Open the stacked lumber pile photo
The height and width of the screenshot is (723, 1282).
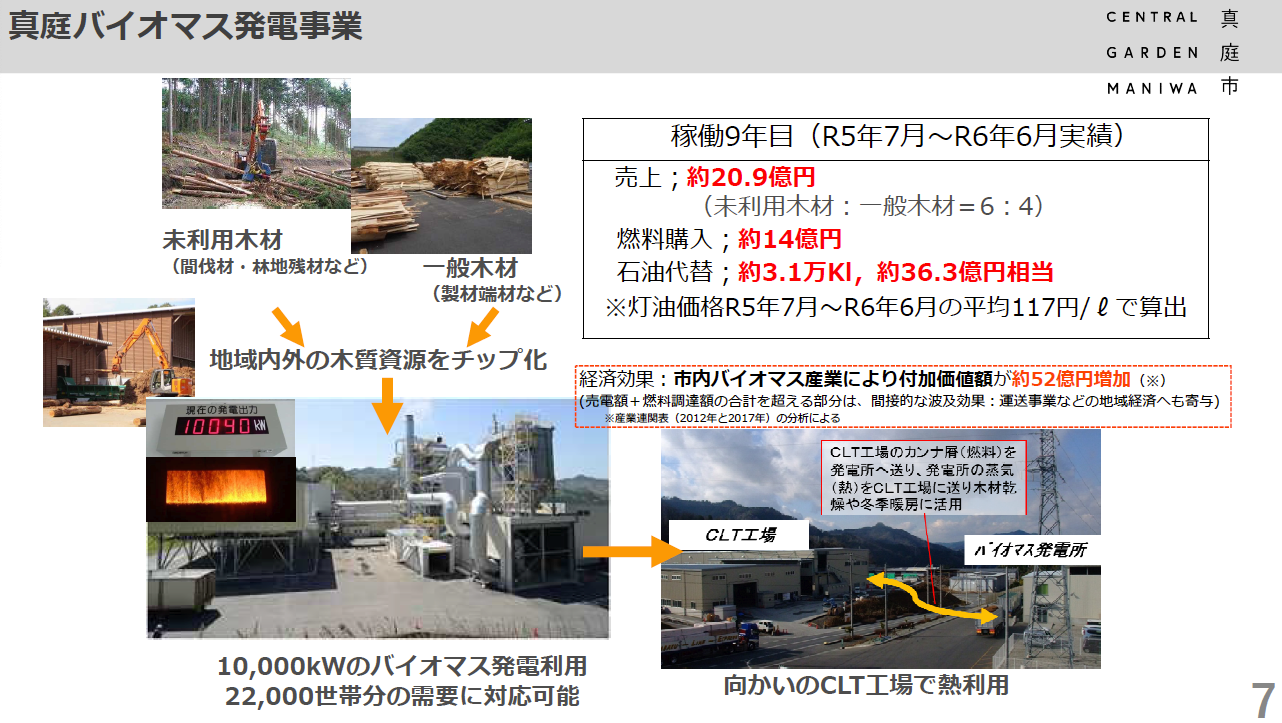441,186
